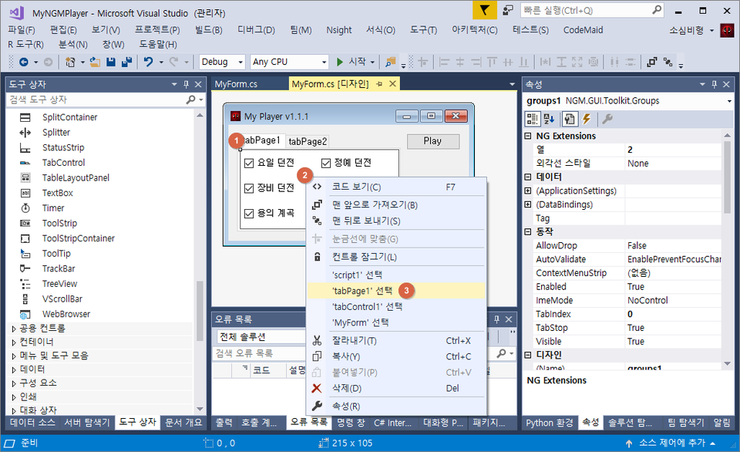Screen dimensions: 740x452
Task: Open the CodeMaid menu
Action: click(x=583, y=30)
